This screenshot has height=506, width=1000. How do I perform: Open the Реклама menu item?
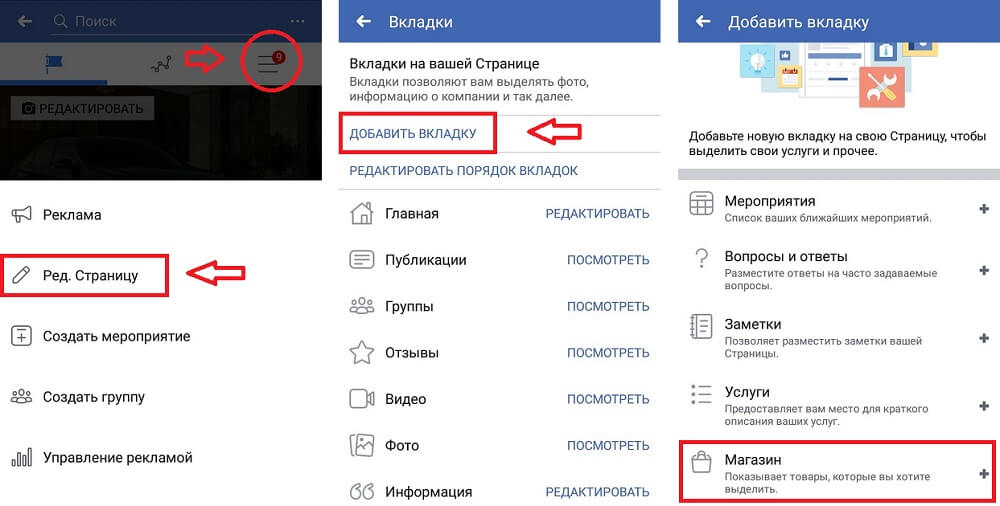click(x=72, y=215)
